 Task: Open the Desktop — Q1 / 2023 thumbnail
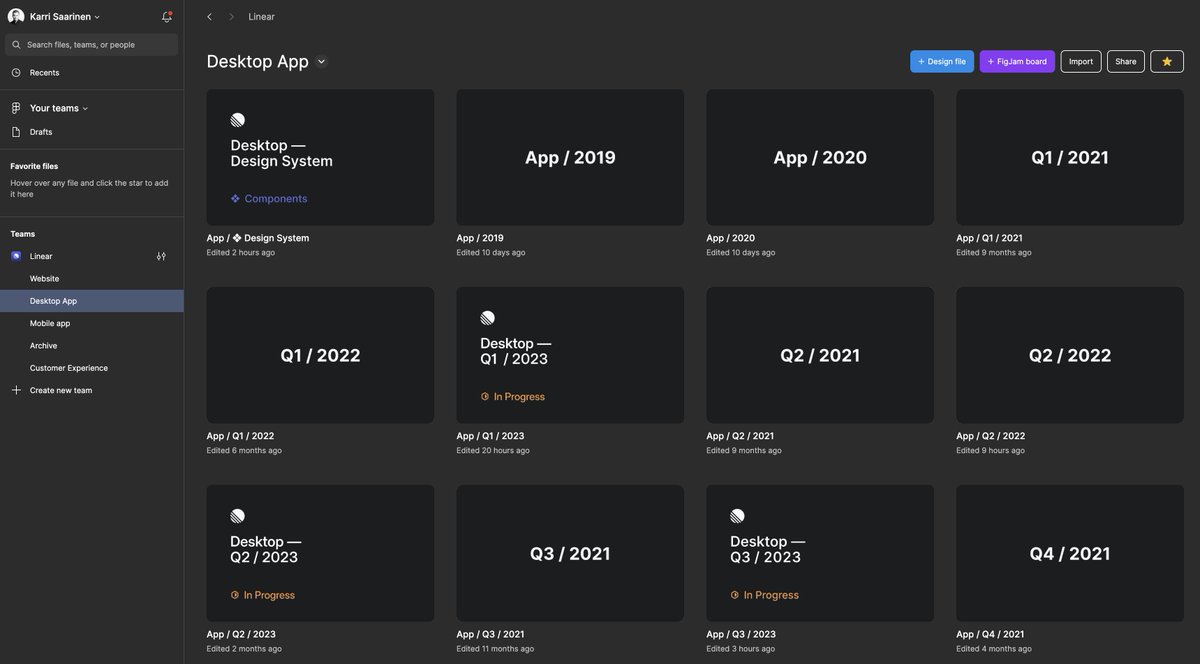(570, 355)
